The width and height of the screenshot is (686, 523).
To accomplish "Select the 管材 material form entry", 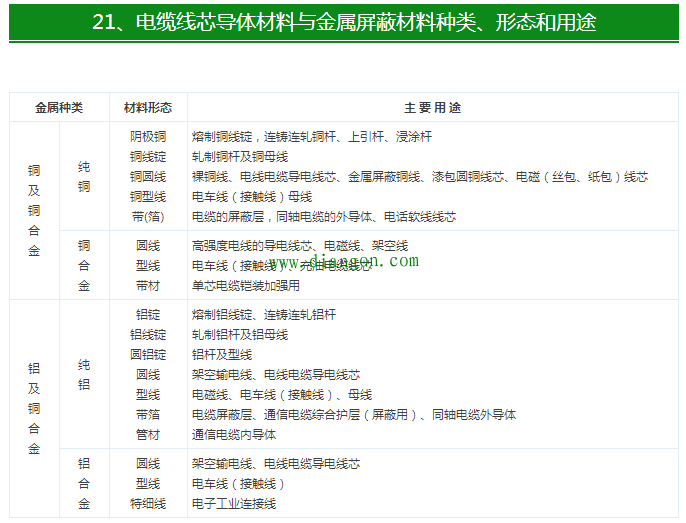I will [x=147, y=435].
